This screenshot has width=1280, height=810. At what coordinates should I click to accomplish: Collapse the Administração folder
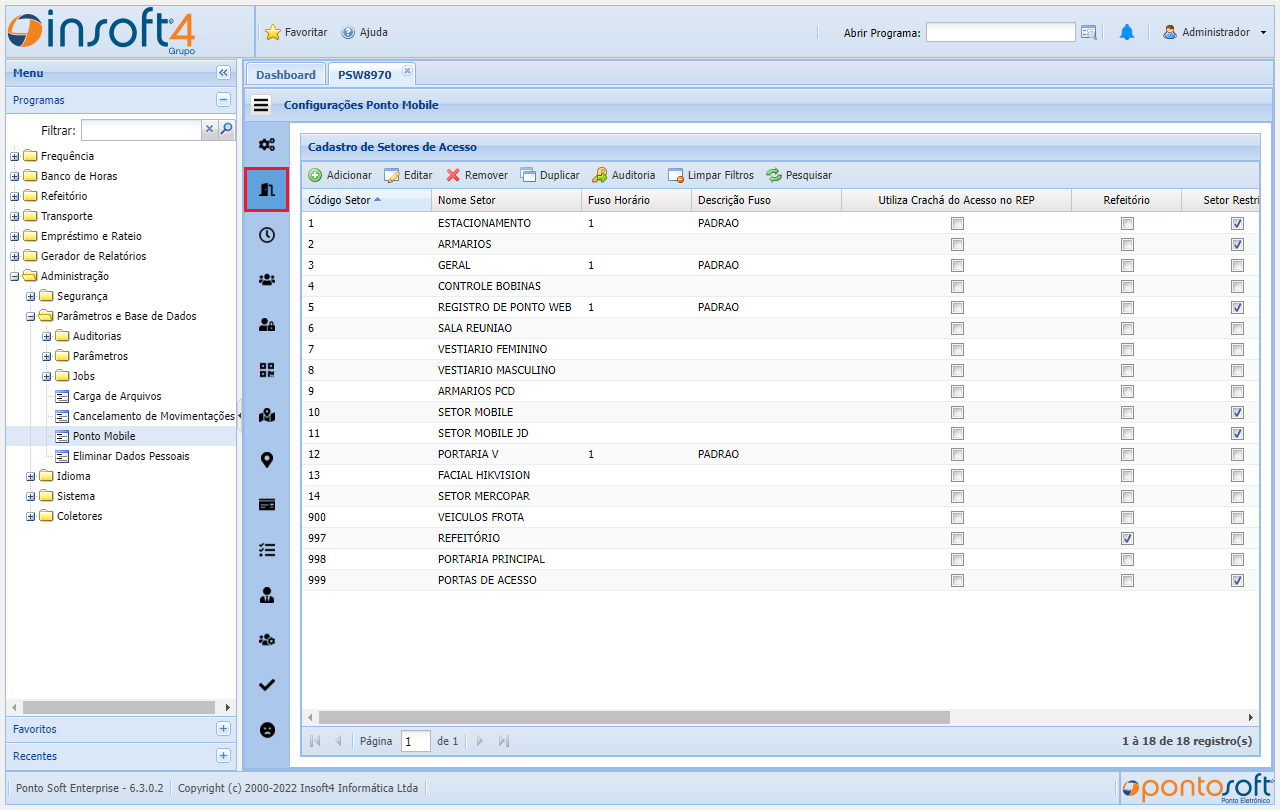point(15,276)
